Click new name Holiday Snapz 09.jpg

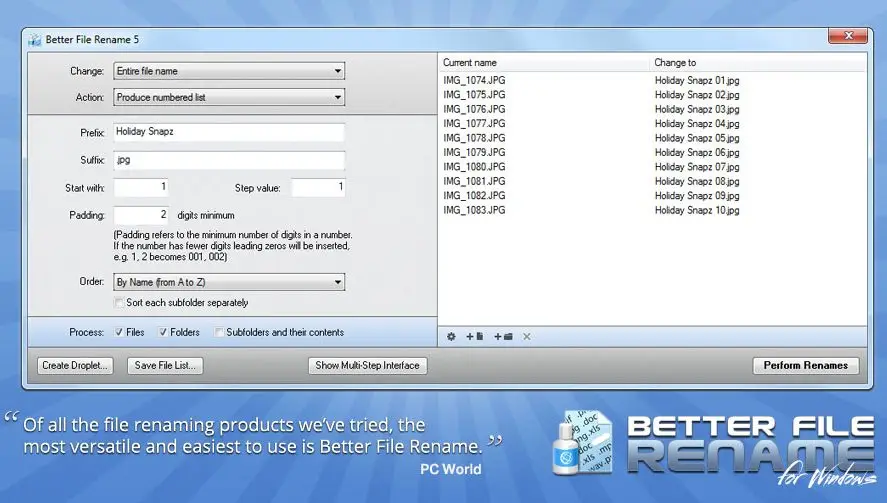click(697, 196)
